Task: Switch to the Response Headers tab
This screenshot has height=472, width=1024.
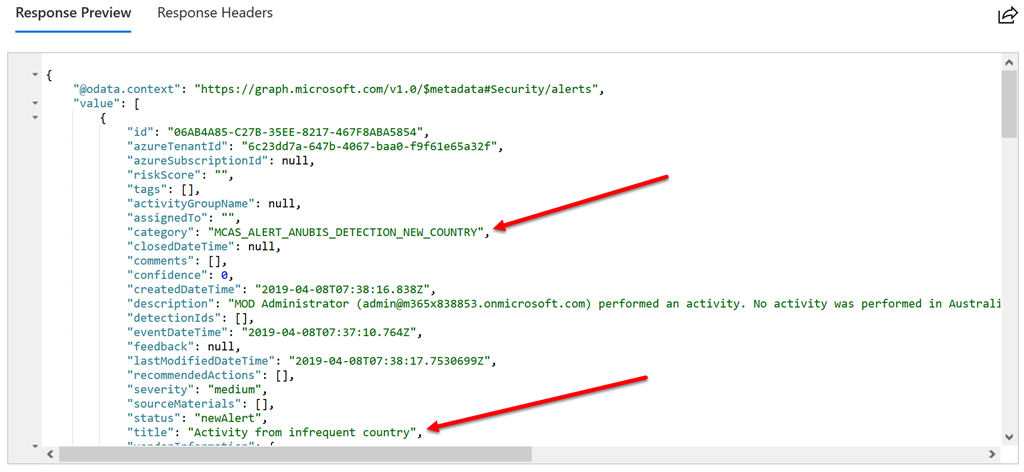Action: pos(215,14)
